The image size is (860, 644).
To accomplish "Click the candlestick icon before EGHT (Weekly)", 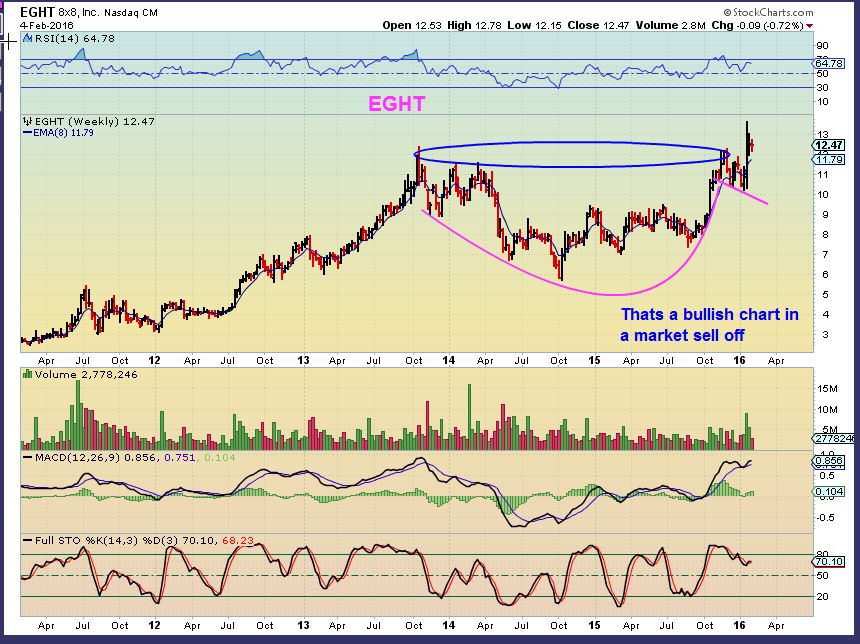I will (x=27, y=121).
